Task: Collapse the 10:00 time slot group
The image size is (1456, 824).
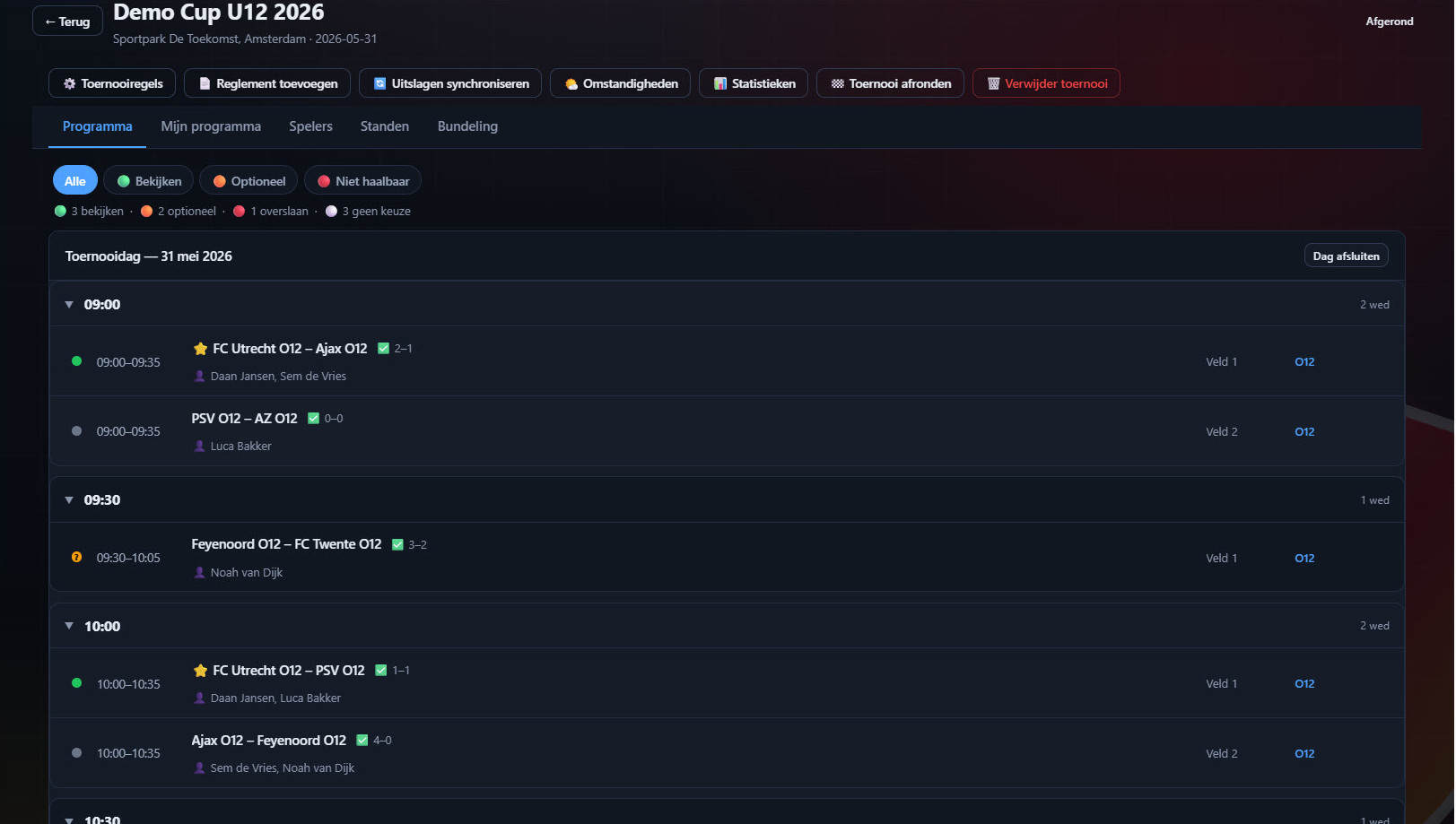Action: pos(69,626)
